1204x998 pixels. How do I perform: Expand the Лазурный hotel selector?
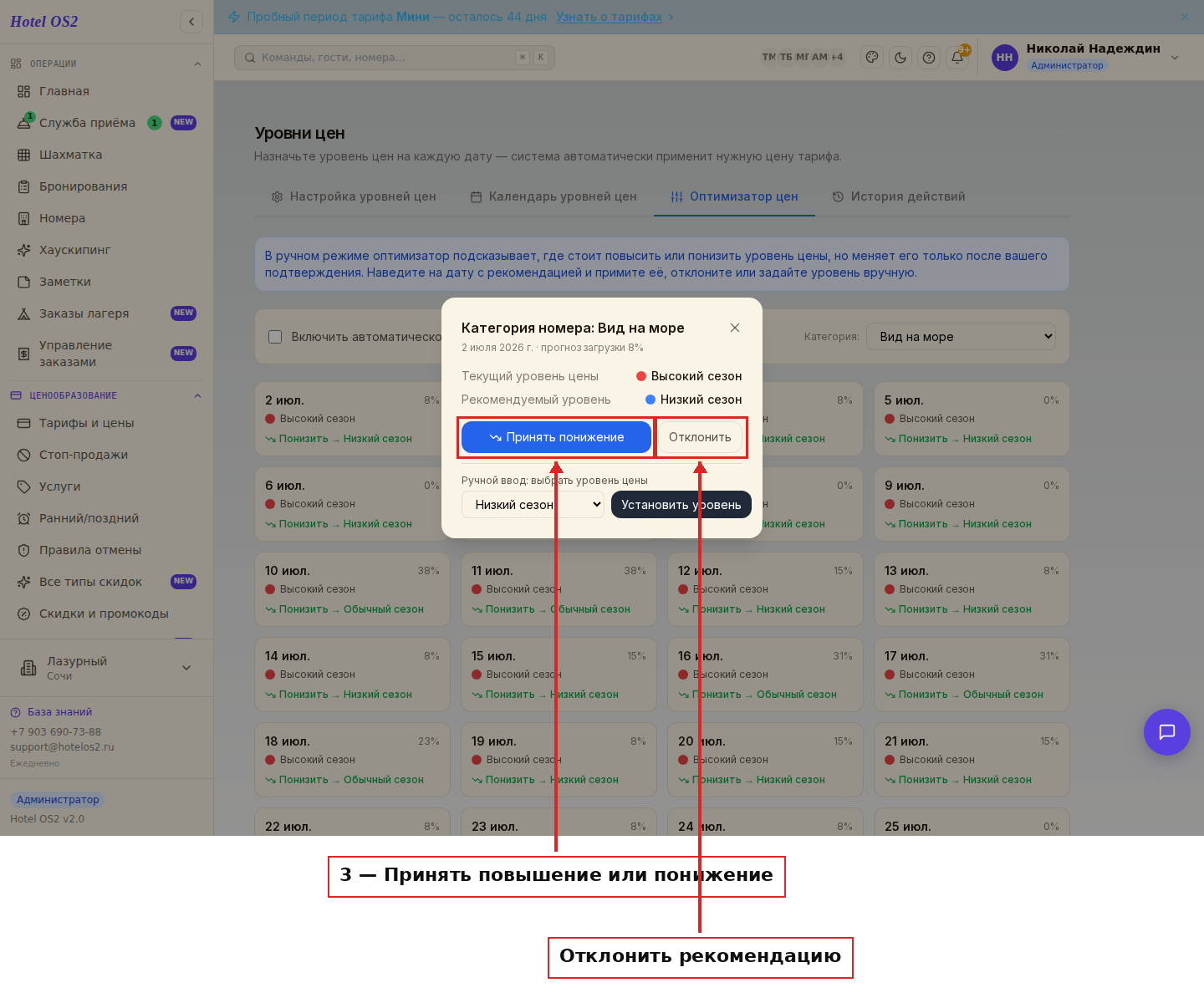tap(106, 668)
